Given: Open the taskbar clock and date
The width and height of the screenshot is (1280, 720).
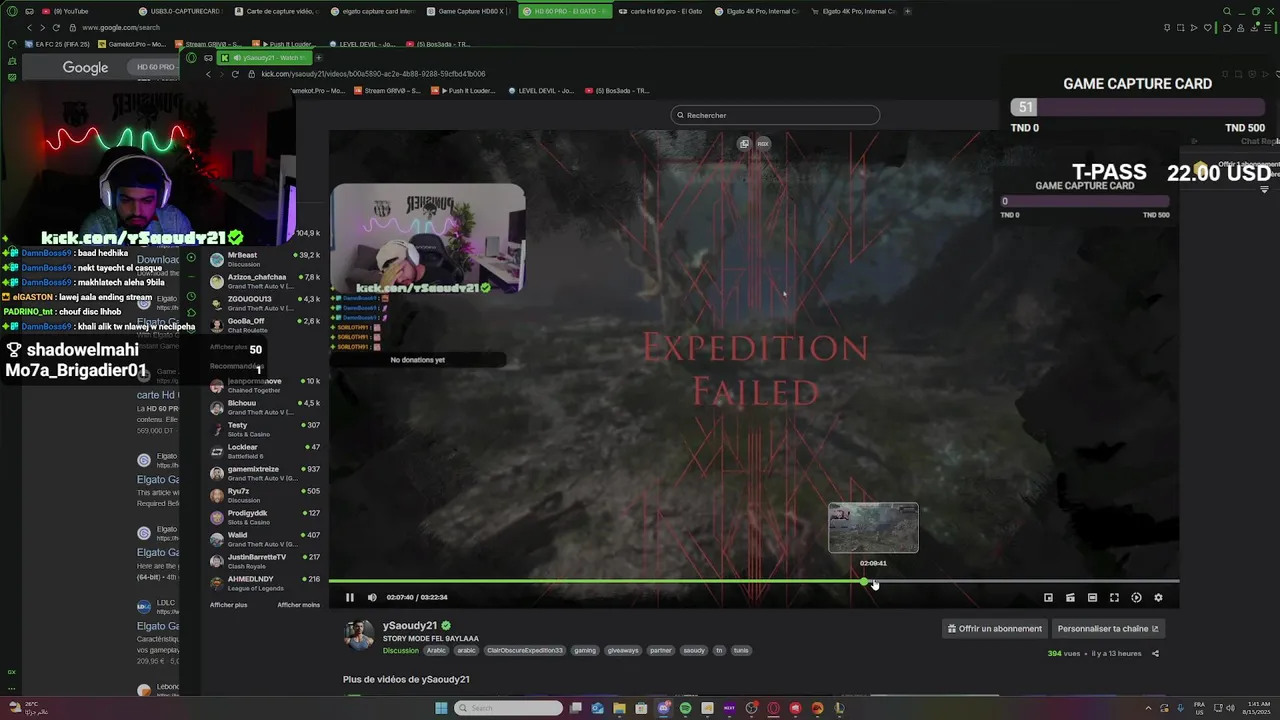Looking at the screenshot, I should 1257,708.
